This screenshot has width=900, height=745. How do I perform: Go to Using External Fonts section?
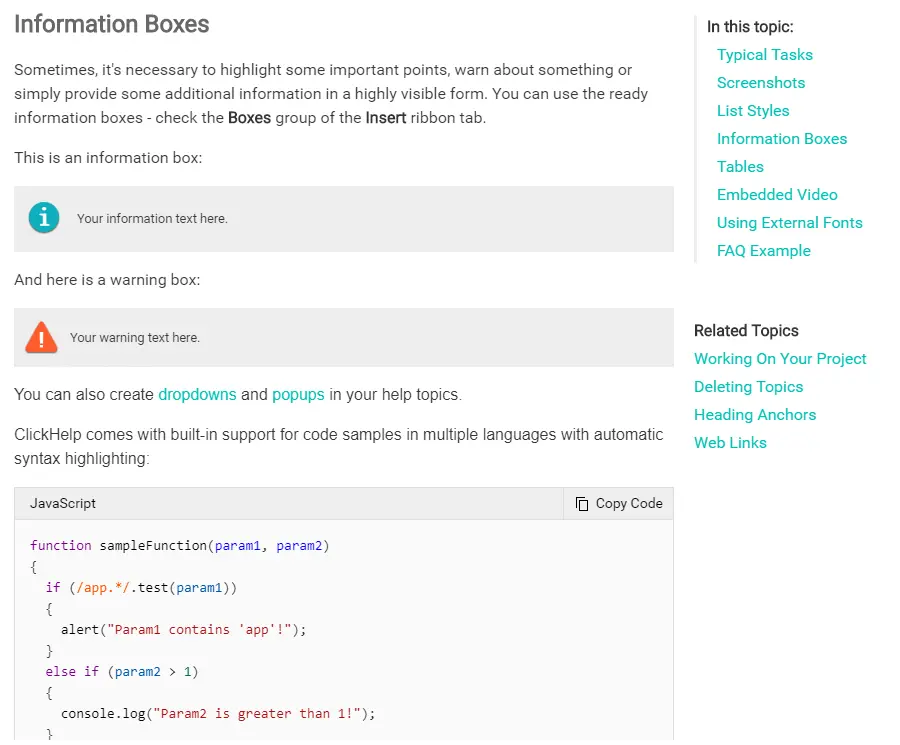[789, 223]
